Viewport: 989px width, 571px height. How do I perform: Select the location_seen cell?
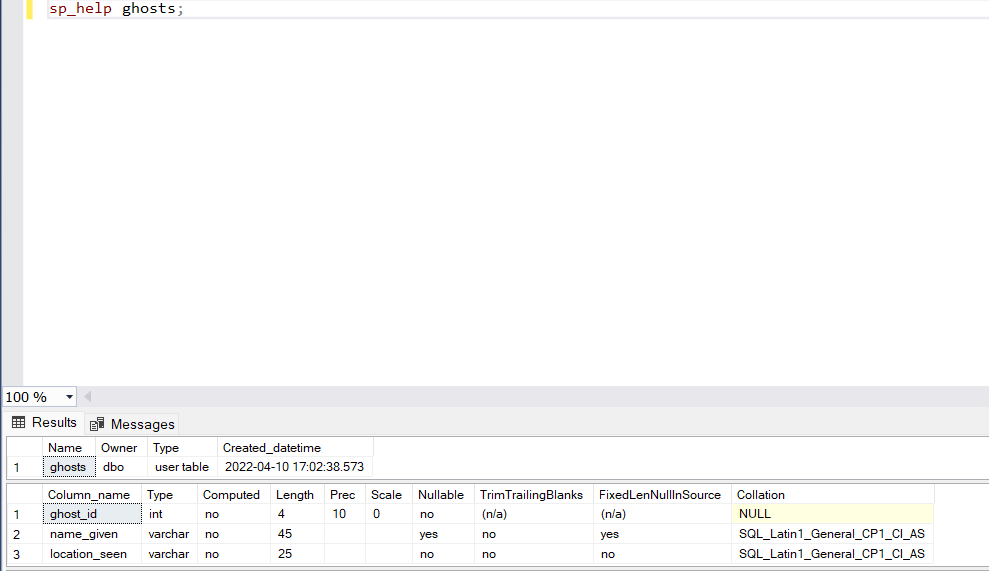(x=92, y=554)
